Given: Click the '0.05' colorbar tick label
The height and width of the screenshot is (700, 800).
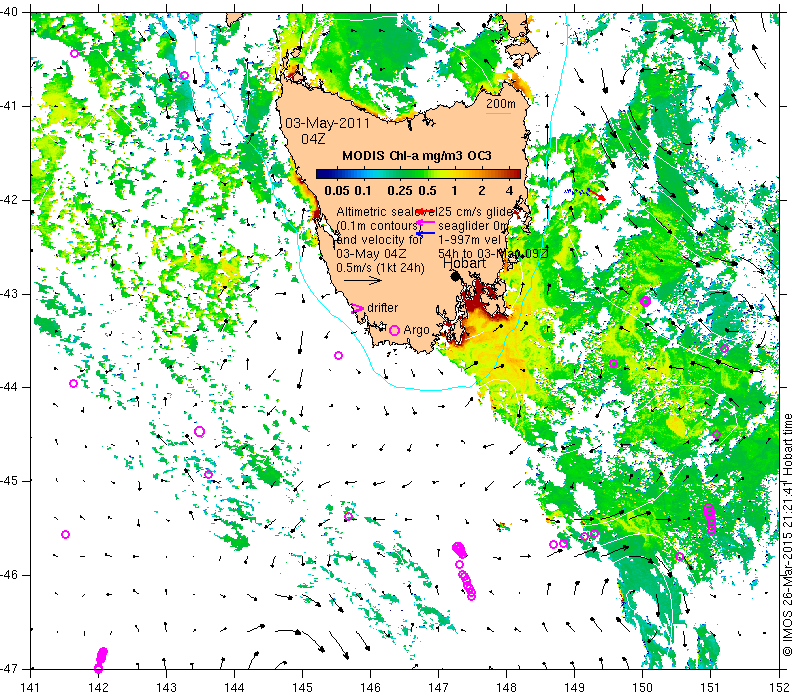Looking at the screenshot, I should pos(337,191).
